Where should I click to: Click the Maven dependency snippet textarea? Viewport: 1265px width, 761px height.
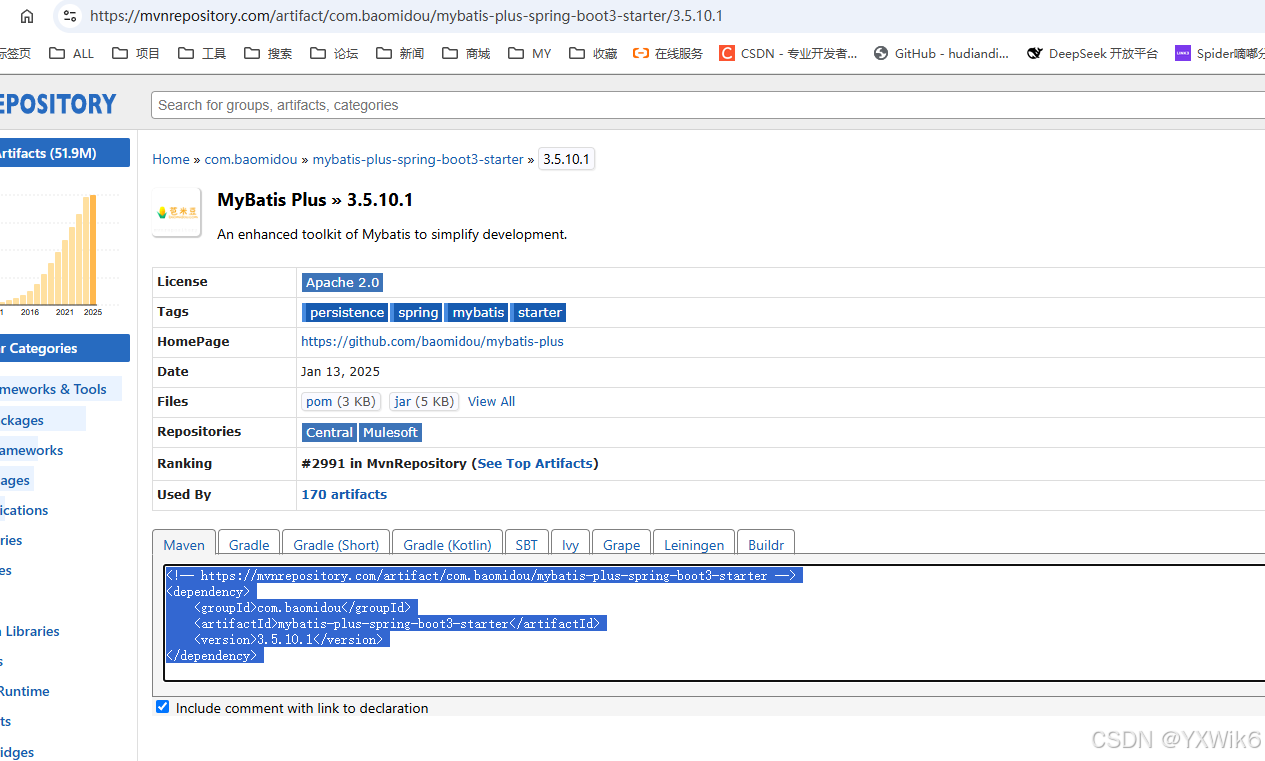(714, 623)
